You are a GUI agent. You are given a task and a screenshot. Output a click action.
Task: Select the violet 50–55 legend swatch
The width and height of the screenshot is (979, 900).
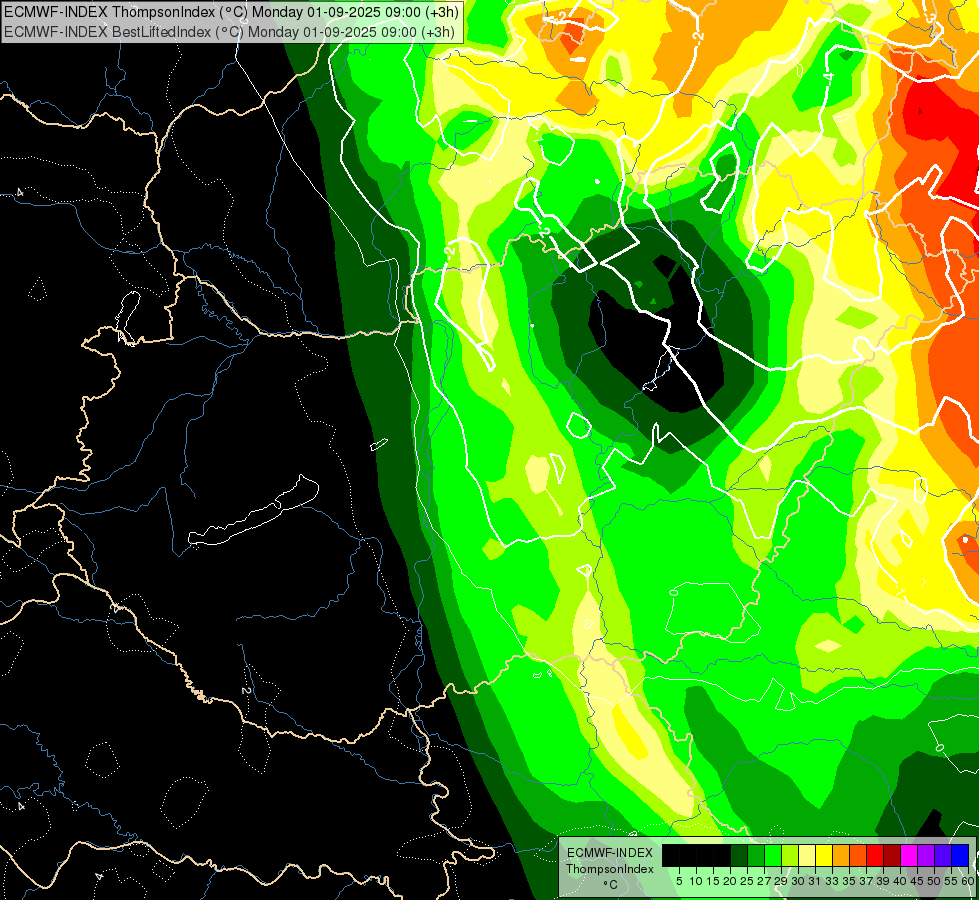click(x=943, y=855)
